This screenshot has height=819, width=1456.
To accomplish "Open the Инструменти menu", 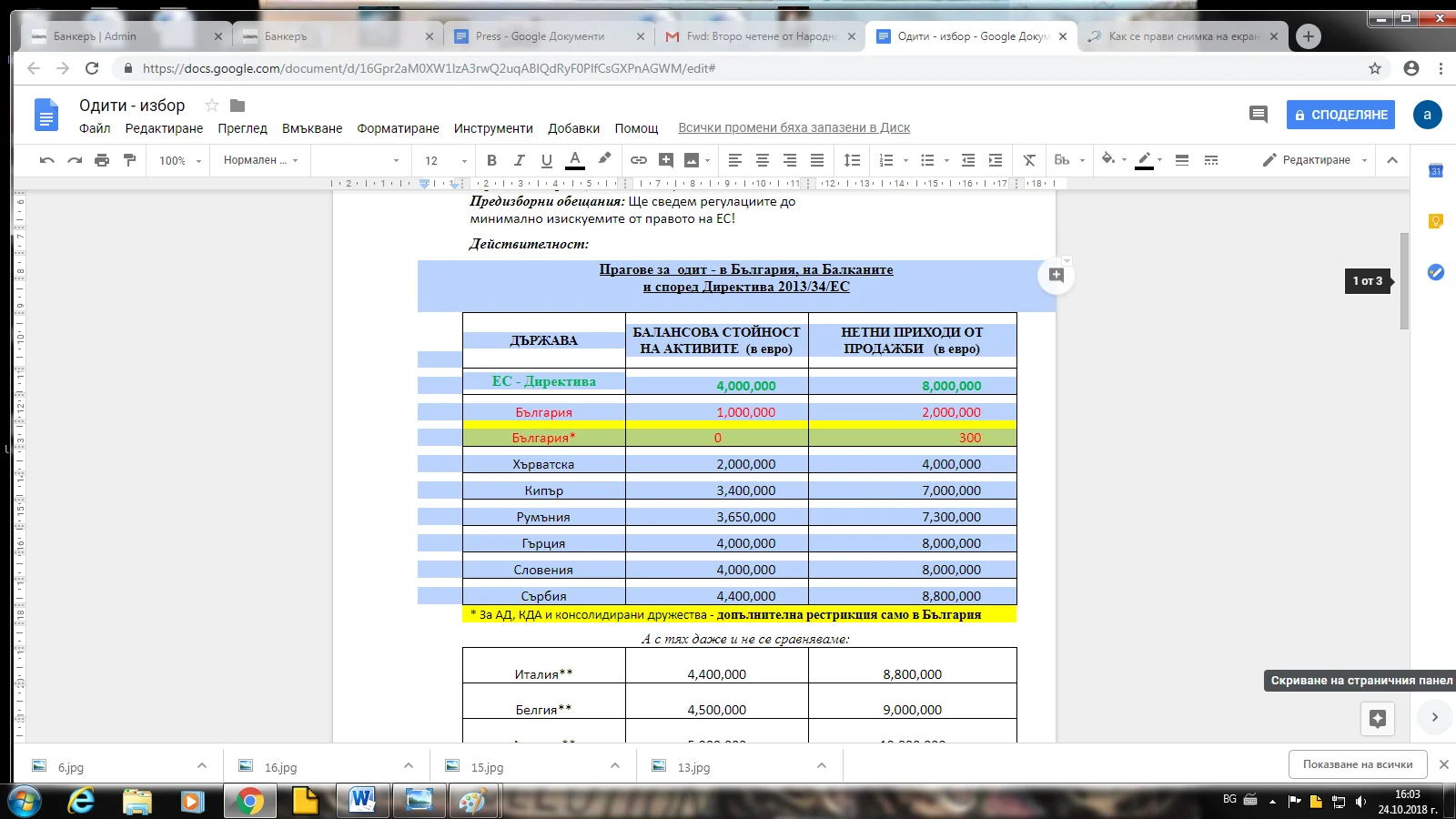I will [x=493, y=128].
